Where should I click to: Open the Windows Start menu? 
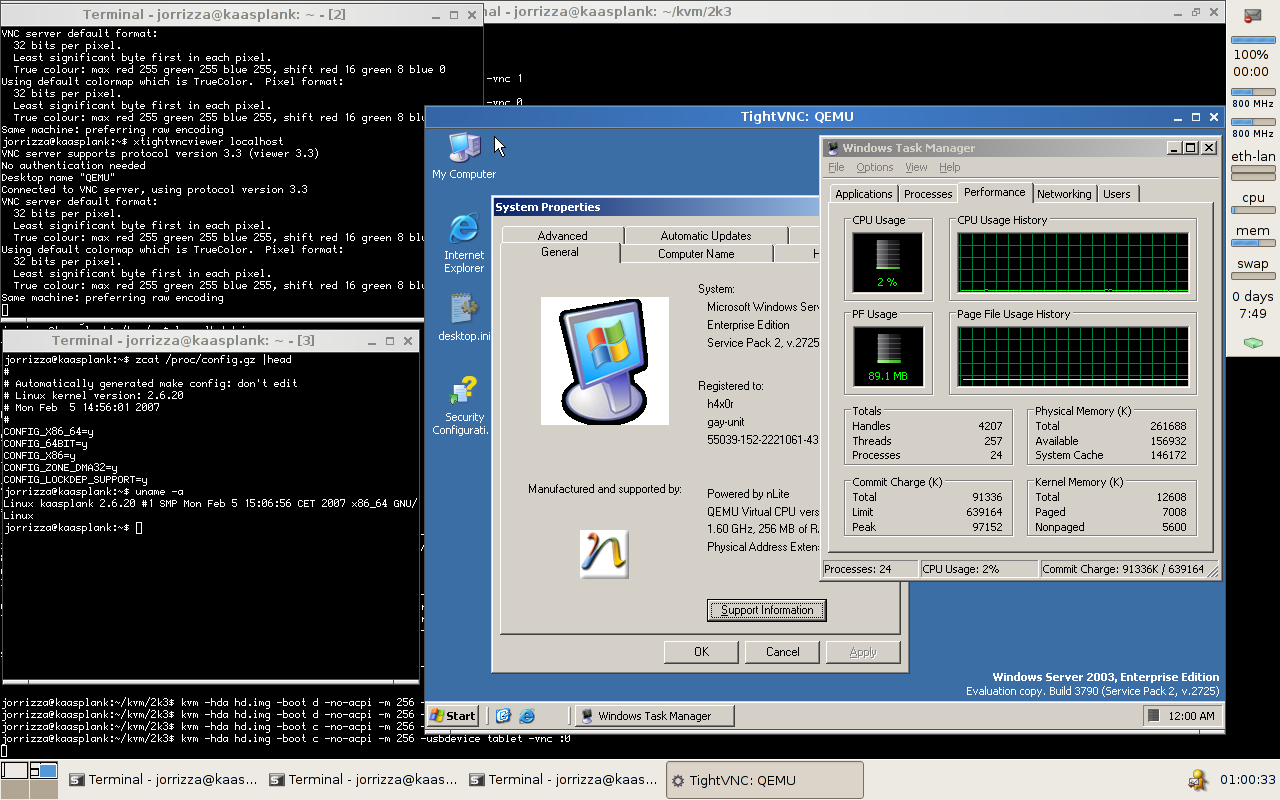(x=453, y=715)
